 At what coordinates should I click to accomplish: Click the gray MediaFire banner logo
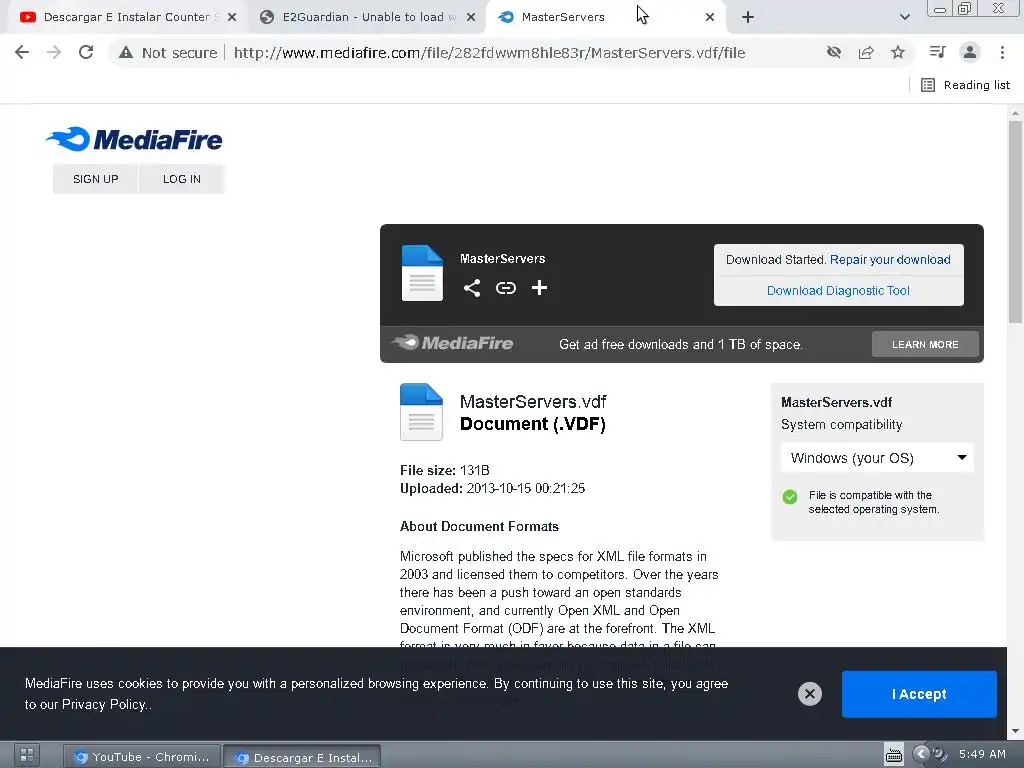pos(453,343)
